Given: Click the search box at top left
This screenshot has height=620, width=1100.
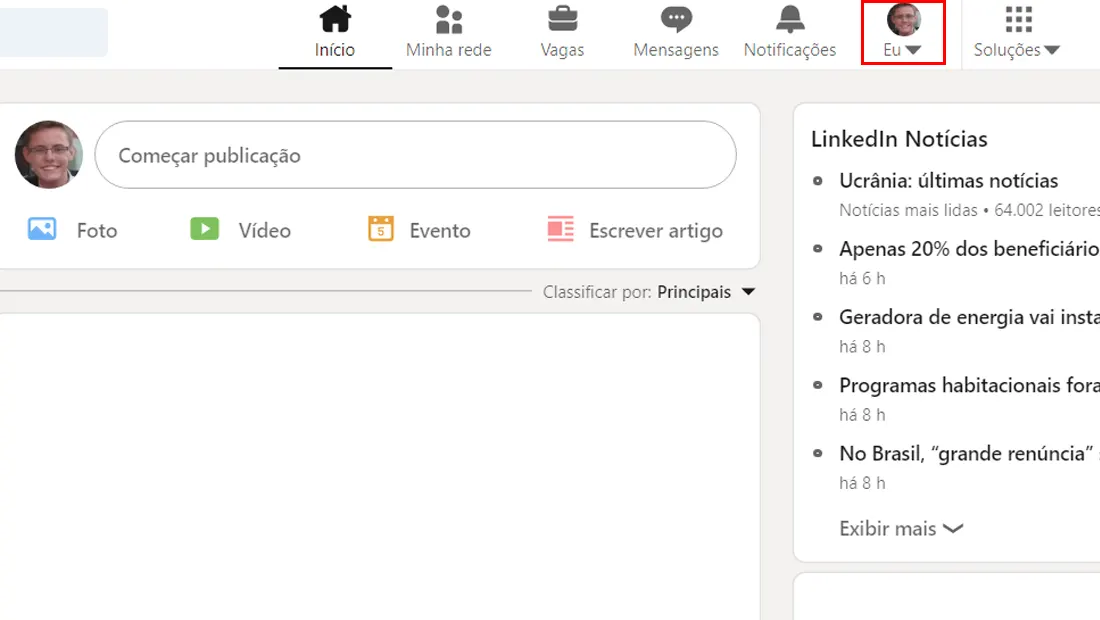Looking at the screenshot, I should click(x=53, y=32).
